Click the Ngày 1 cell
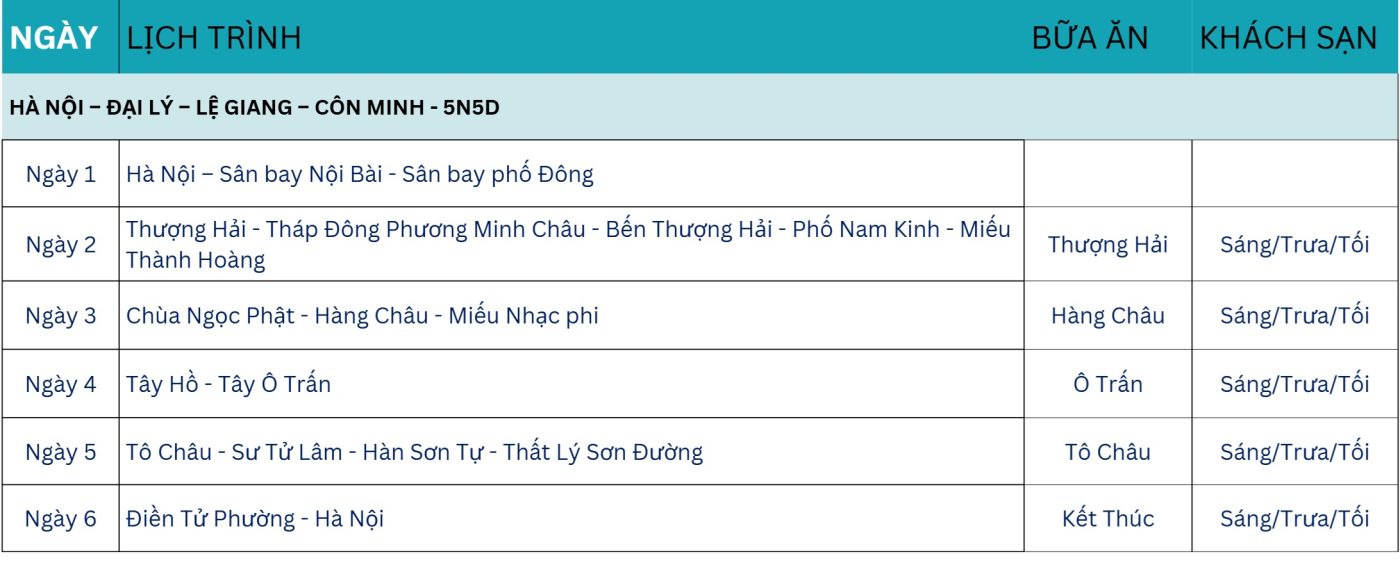The width and height of the screenshot is (1400, 579). point(60,174)
